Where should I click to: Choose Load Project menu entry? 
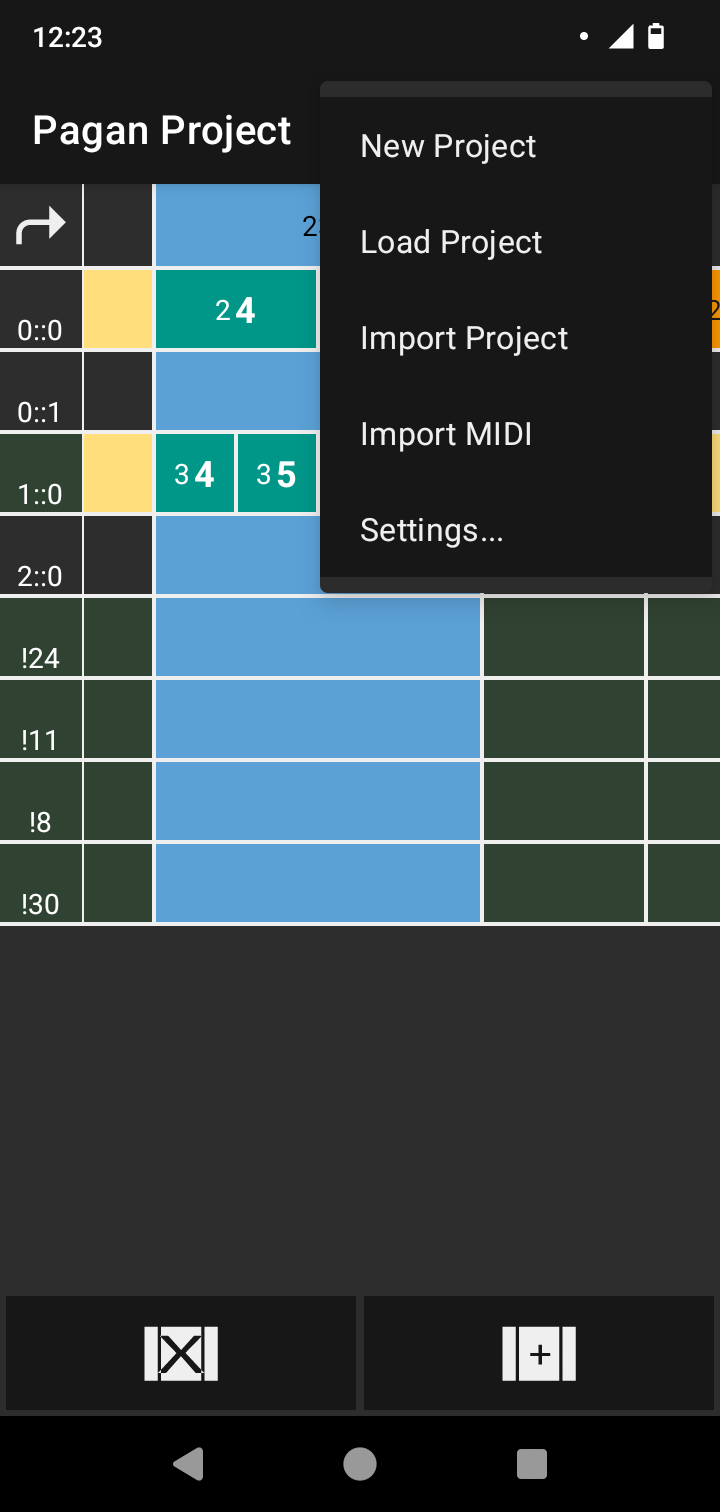[451, 242]
